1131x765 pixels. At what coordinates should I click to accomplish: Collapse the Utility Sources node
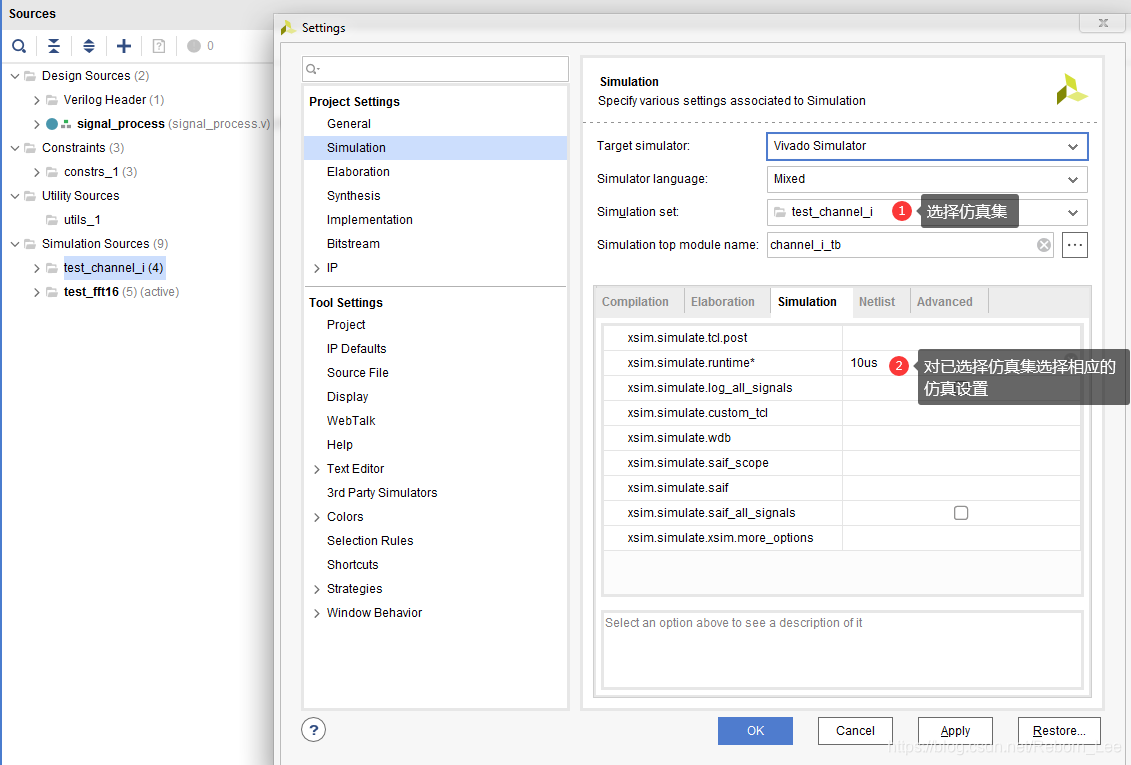tap(14, 196)
